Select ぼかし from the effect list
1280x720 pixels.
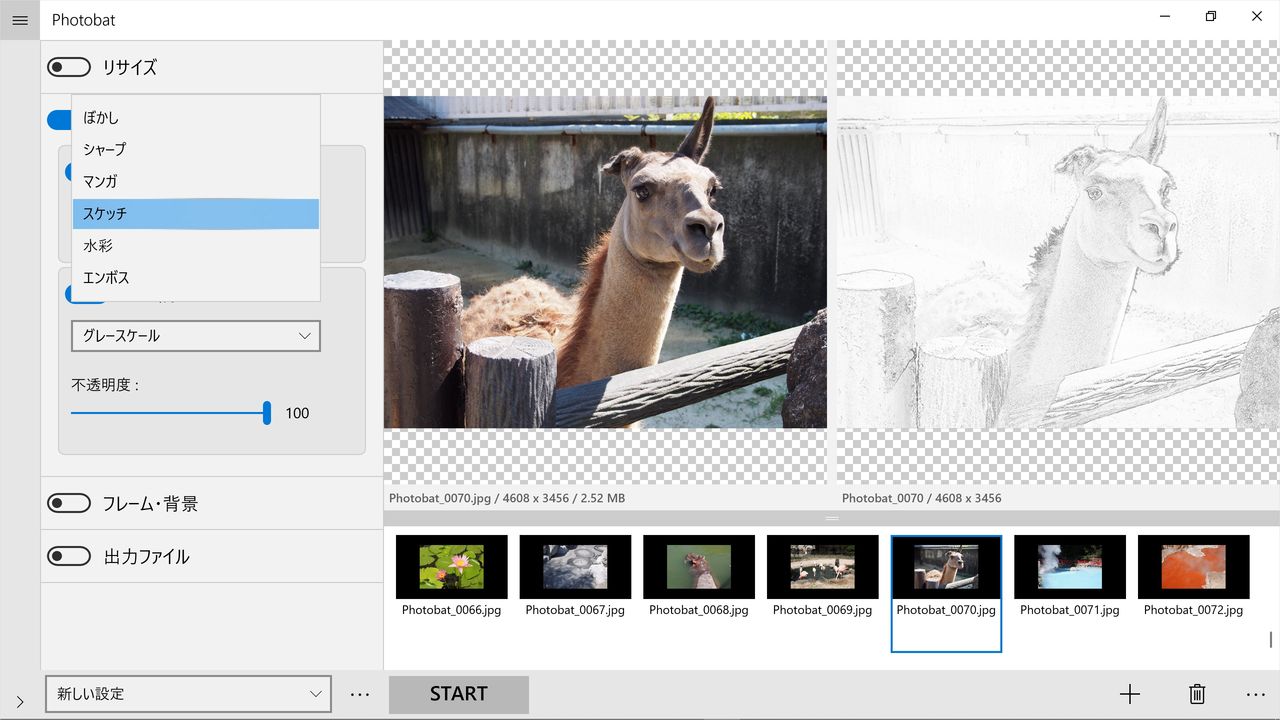[196, 118]
